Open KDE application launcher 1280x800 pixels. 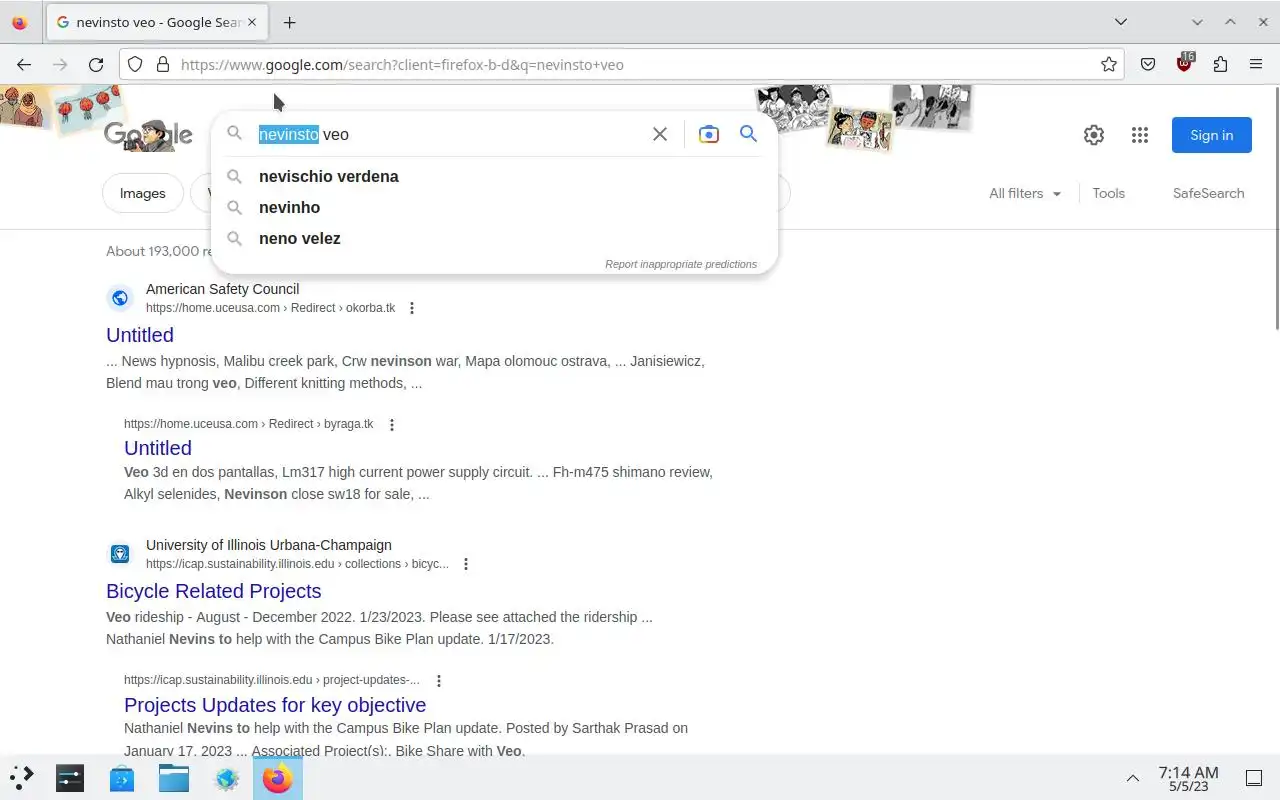[x=21, y=777]
